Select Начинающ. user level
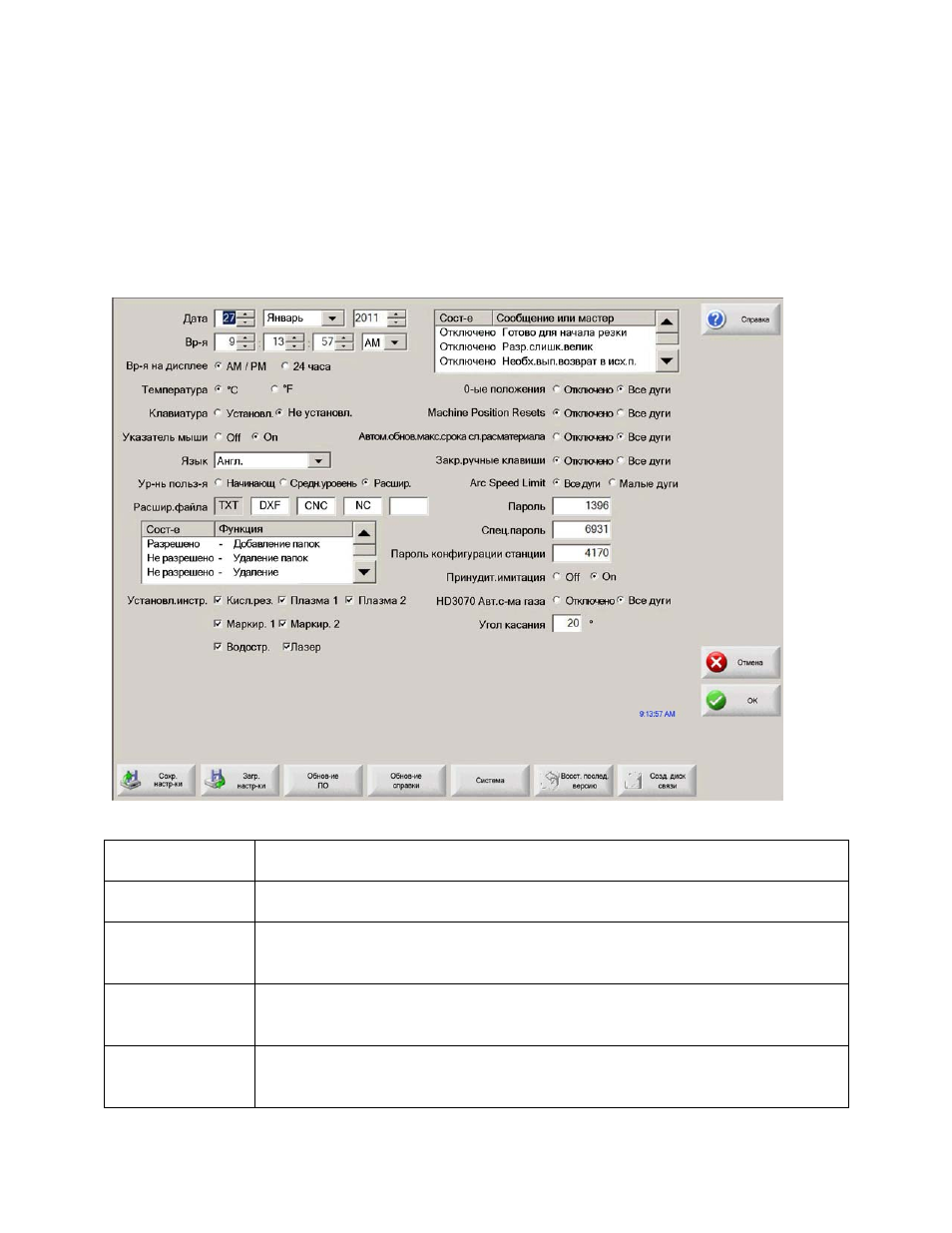The height and width of the screenshot is (1233, 952). [220, 483]
